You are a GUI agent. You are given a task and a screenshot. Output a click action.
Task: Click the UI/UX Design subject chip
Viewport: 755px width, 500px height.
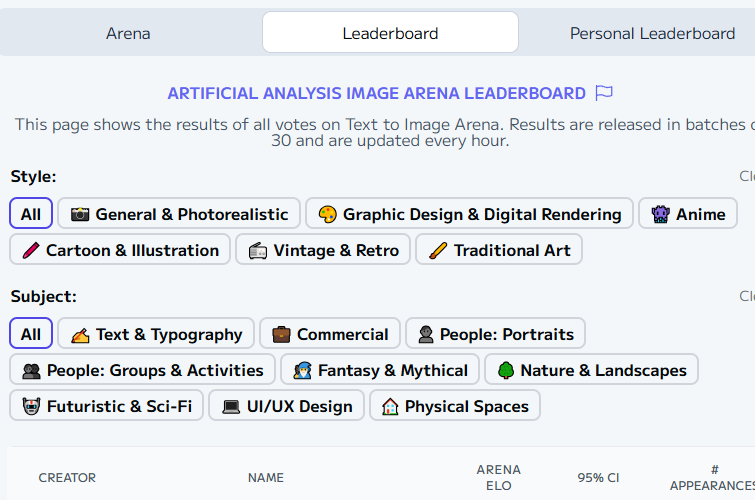286,406
